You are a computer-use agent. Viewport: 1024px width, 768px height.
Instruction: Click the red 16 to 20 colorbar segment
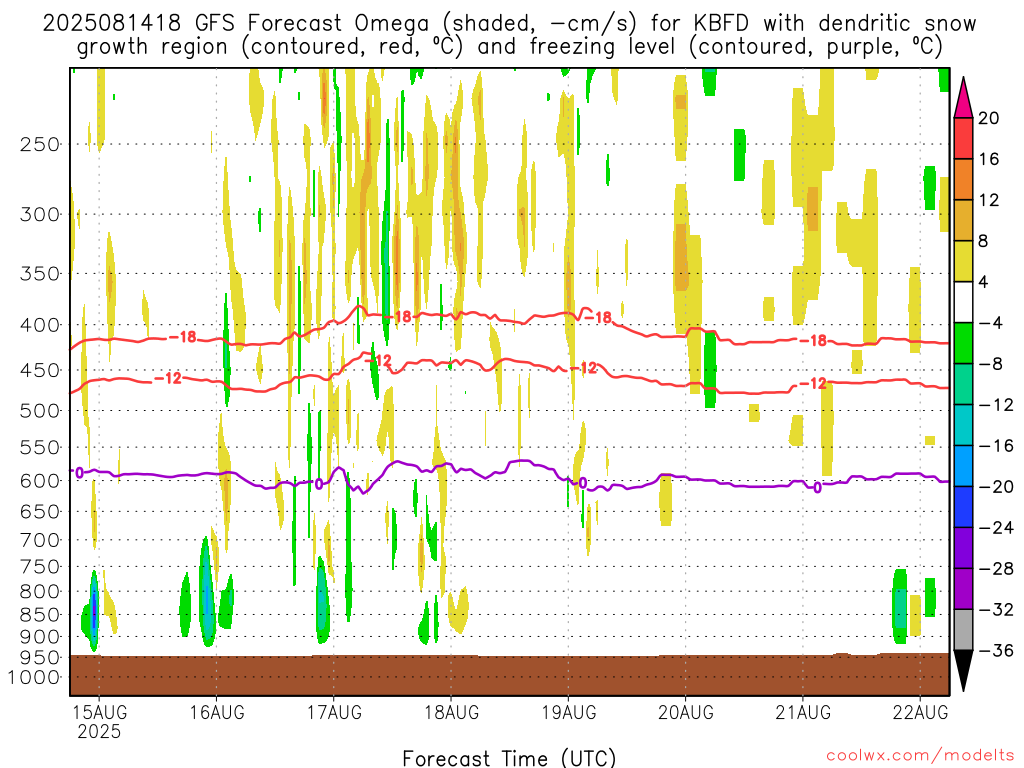(x=963, y=138)
